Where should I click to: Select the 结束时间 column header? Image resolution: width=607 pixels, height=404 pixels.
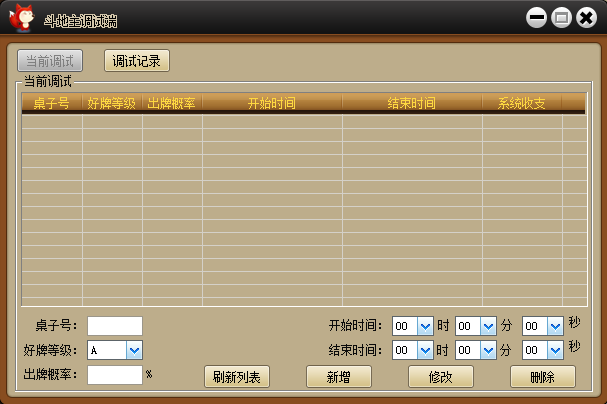click(x=412, y=103)
